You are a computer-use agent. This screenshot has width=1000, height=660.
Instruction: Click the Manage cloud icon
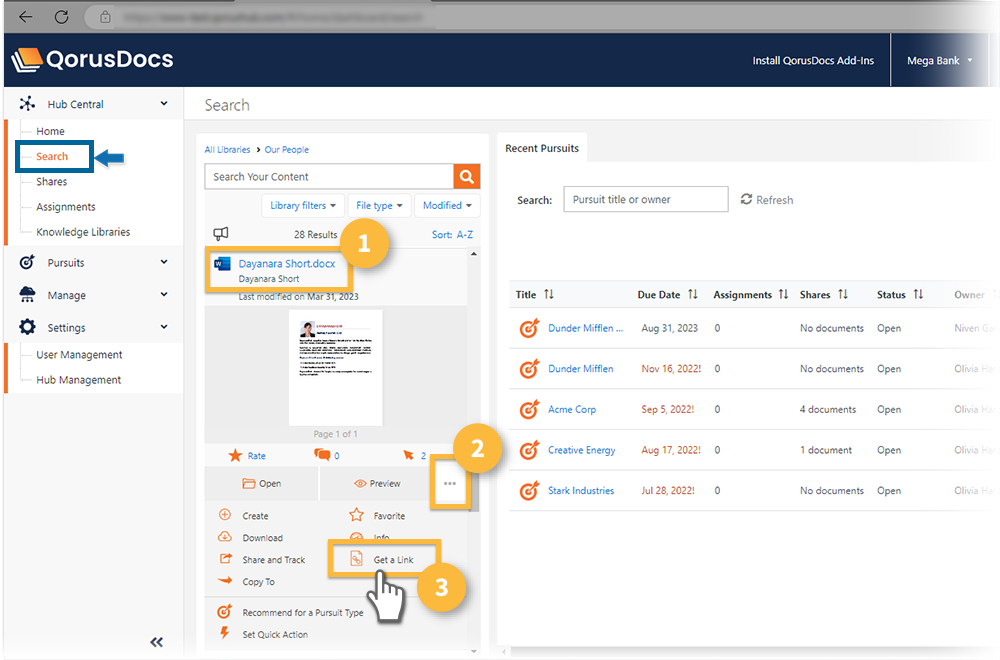[x=27, y=295]
